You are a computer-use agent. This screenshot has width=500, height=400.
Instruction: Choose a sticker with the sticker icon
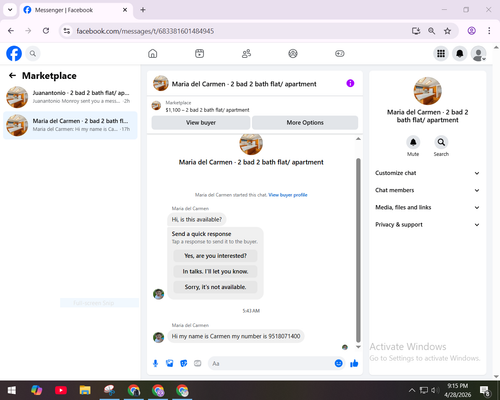[x=184, y=363]
